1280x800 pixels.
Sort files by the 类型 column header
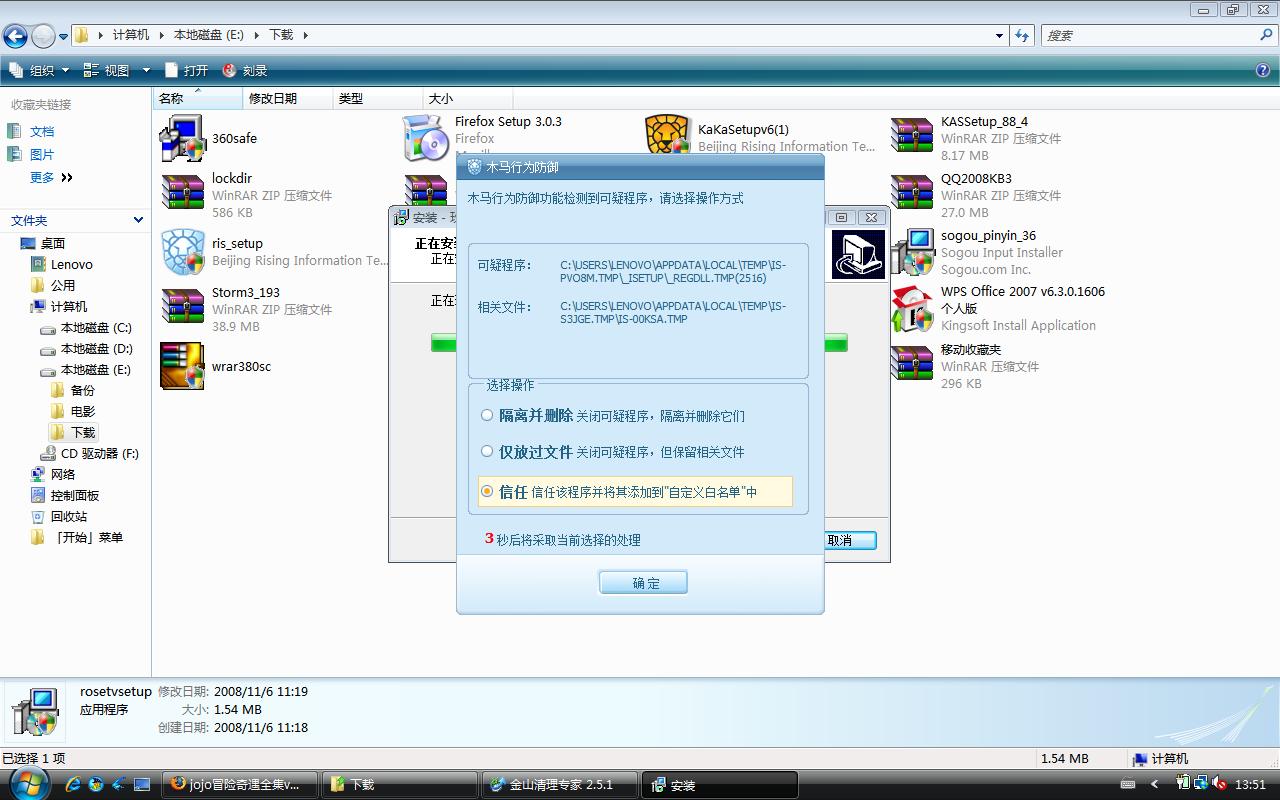(378, 98)
